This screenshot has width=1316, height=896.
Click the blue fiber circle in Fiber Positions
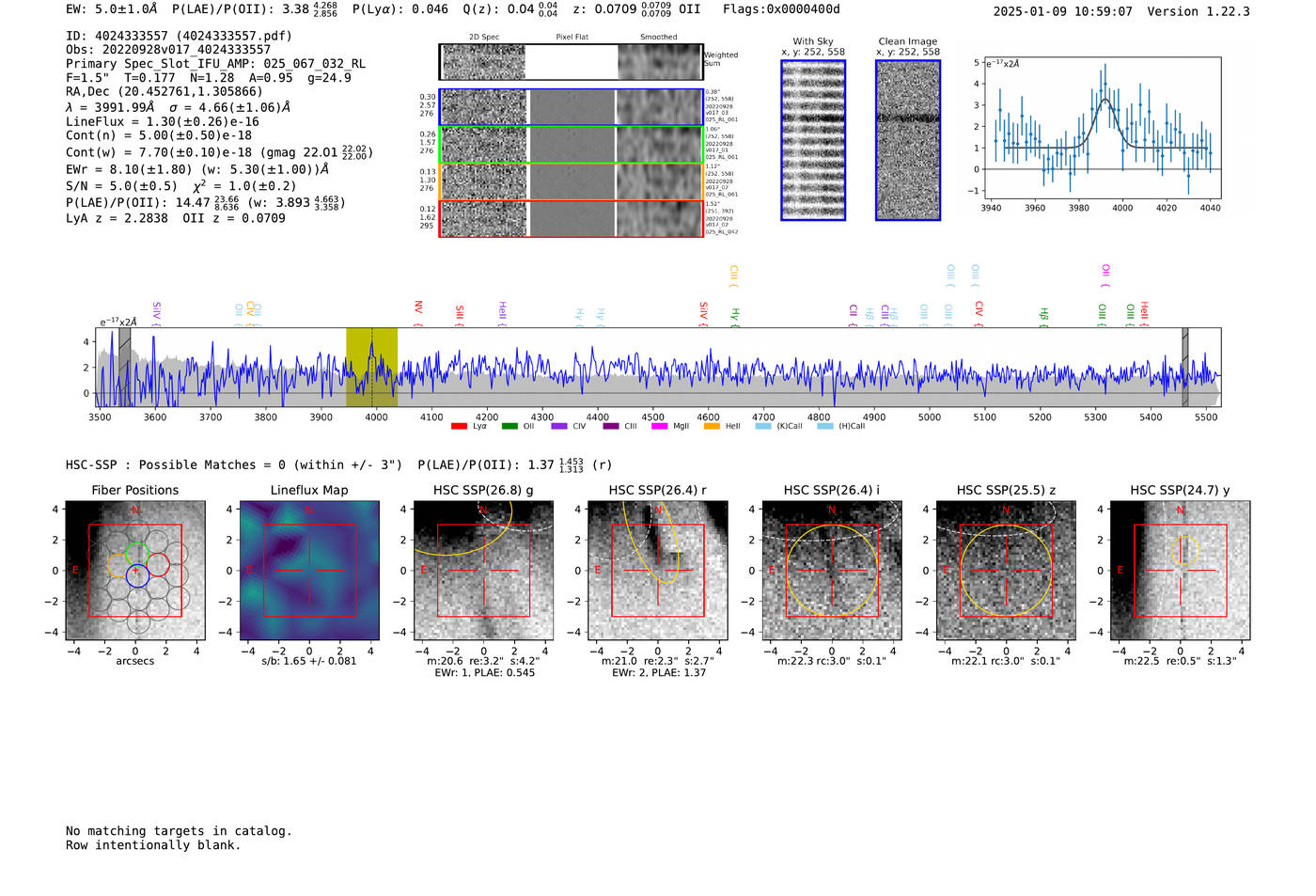click(137, 576)
